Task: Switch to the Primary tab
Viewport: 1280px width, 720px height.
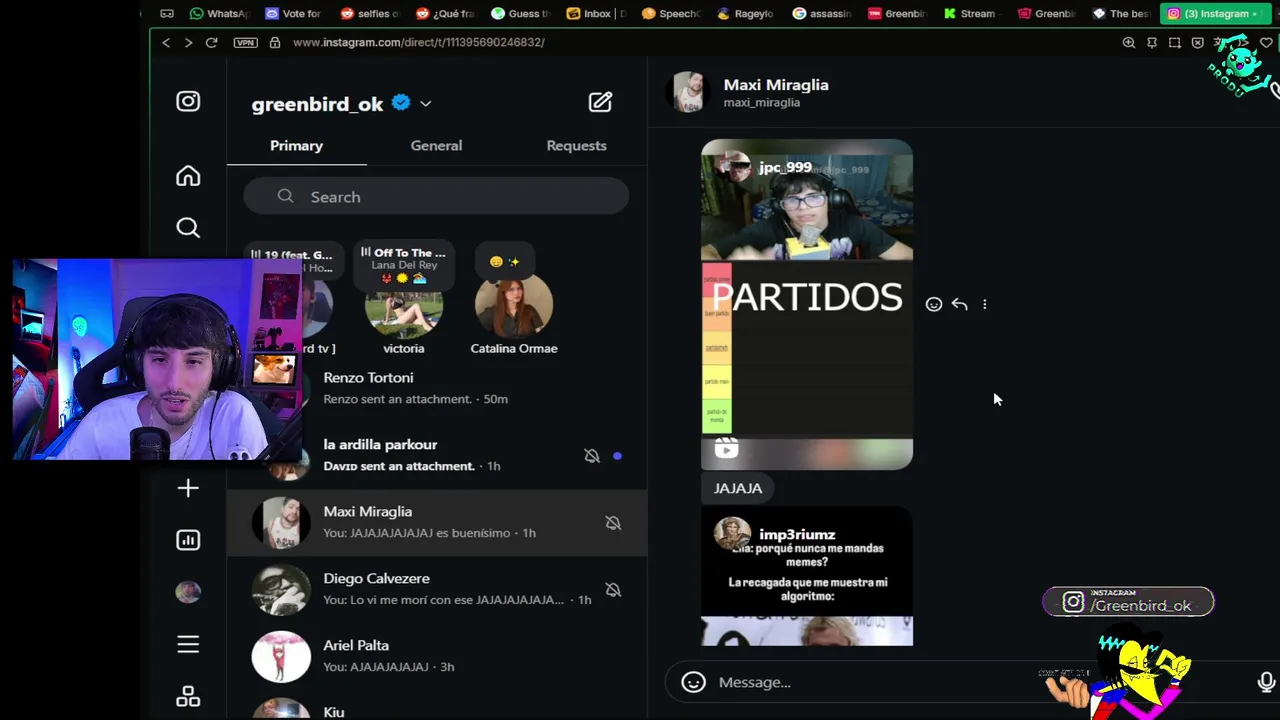Action: 296,145
